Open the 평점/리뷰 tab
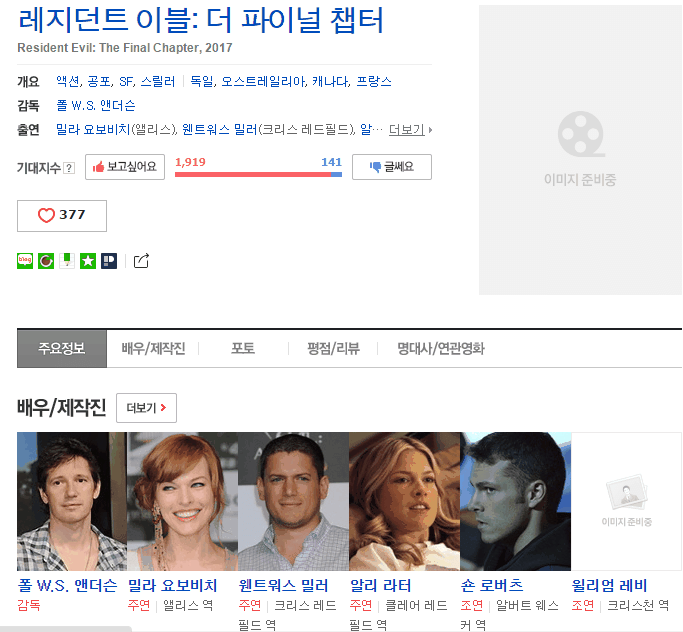Screen dimensions: 683x632 (333, 348)
